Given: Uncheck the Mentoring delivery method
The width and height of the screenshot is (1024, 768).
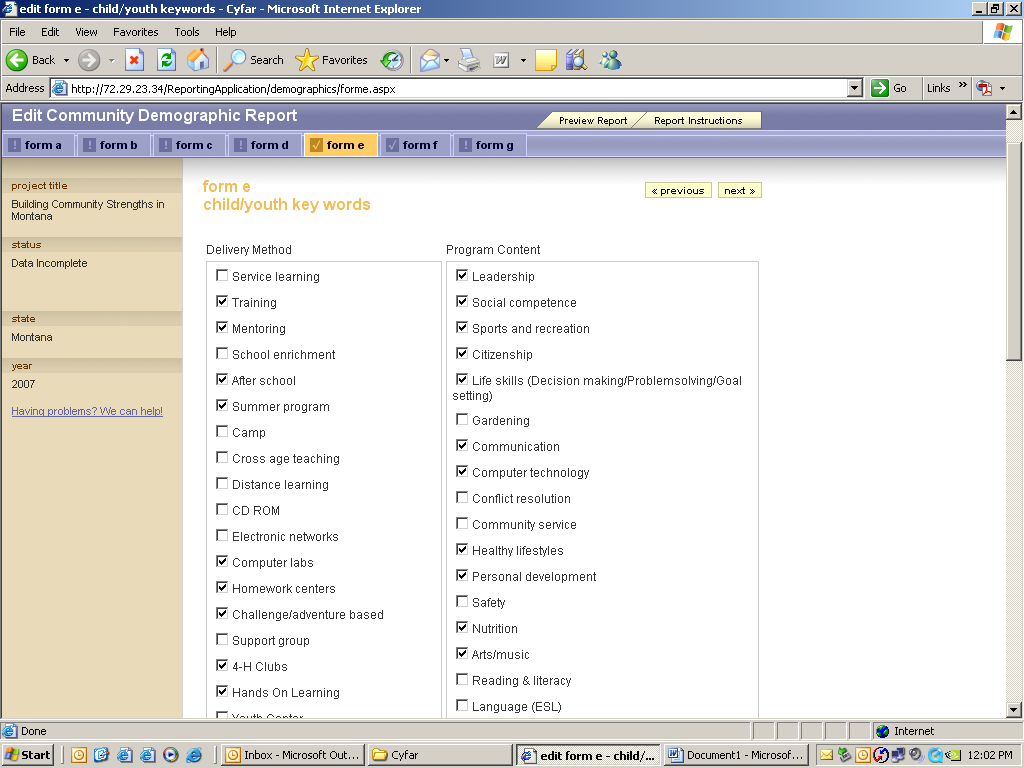Looking at the screenshot, I should 222,327.
